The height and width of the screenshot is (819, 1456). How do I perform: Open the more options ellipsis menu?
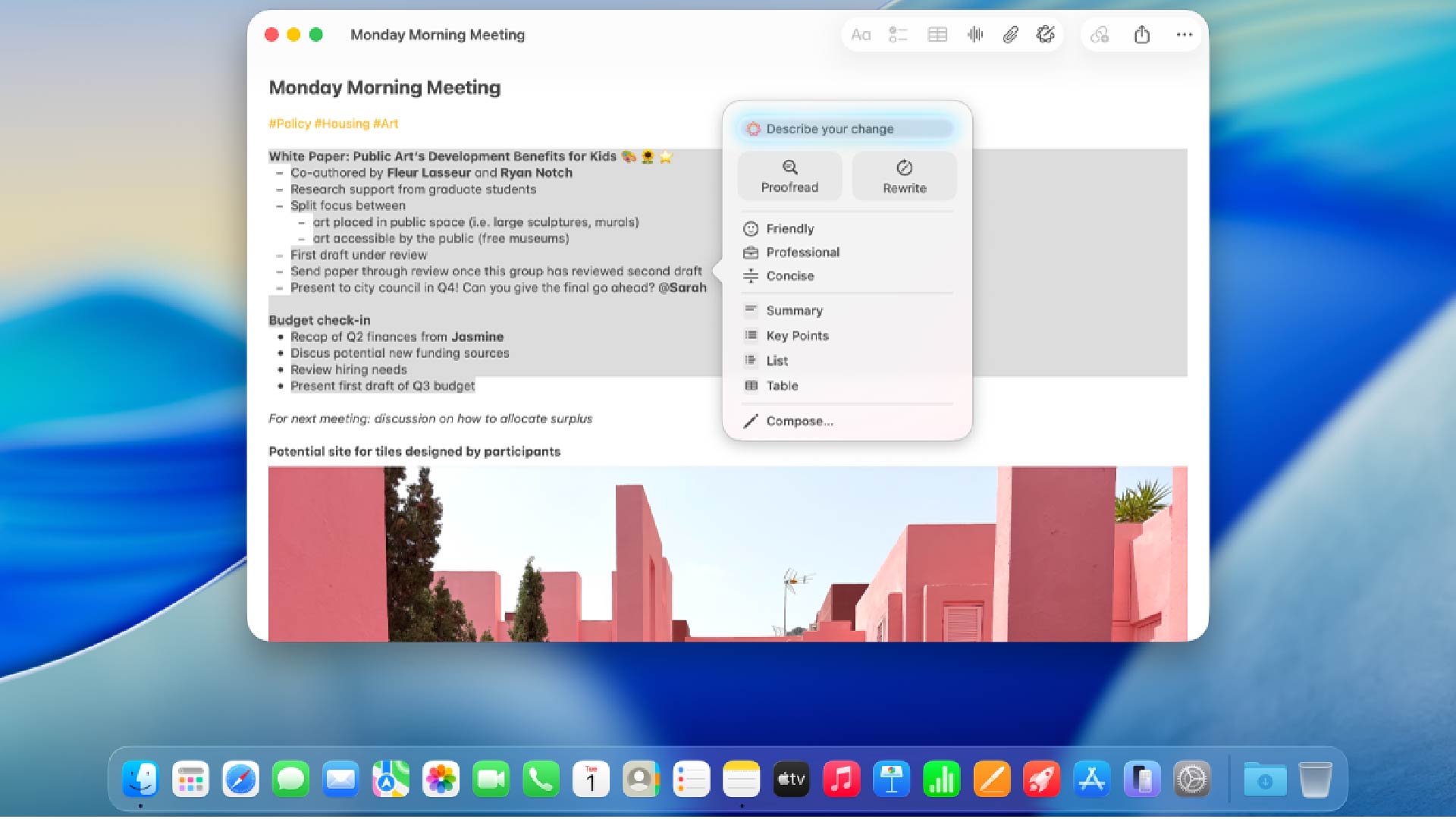coord(1184,34)
